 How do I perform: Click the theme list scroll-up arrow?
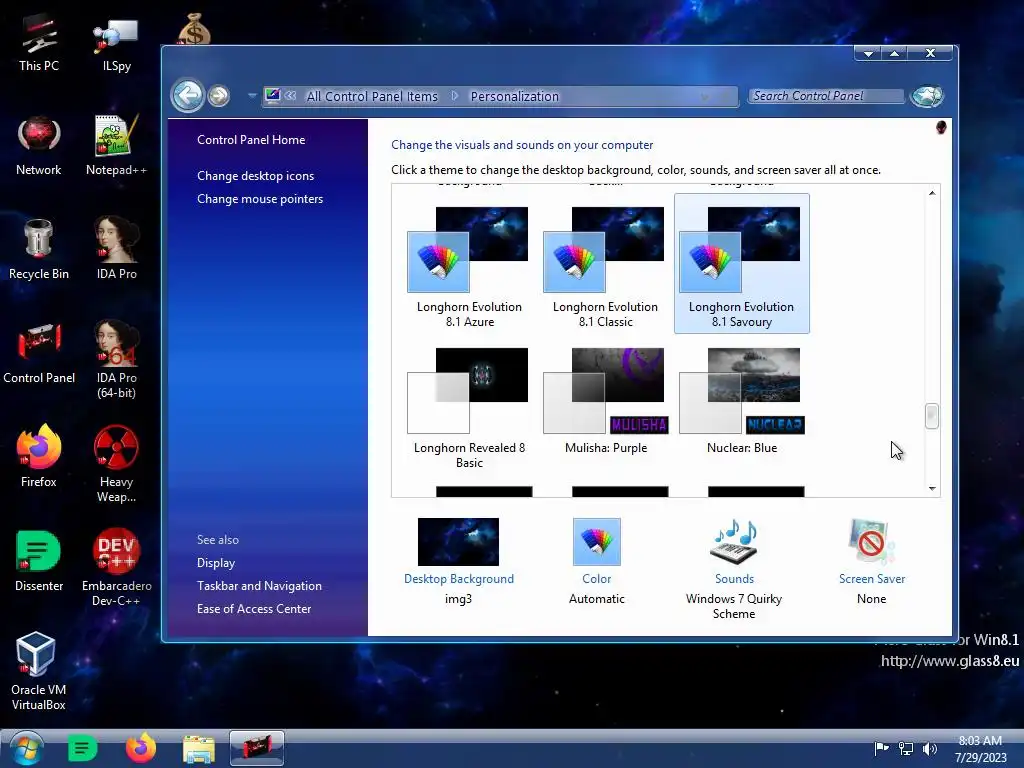[x=932, y=193]
